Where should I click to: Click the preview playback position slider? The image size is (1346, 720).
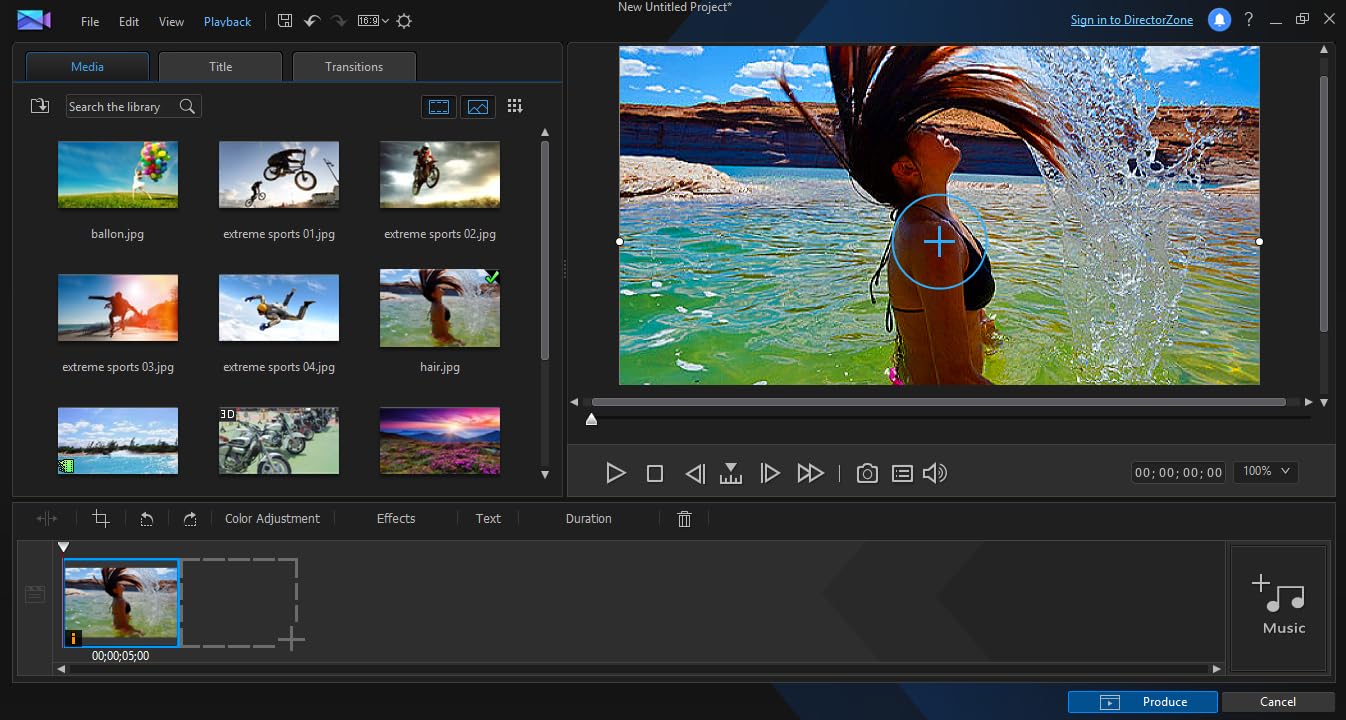592,420
